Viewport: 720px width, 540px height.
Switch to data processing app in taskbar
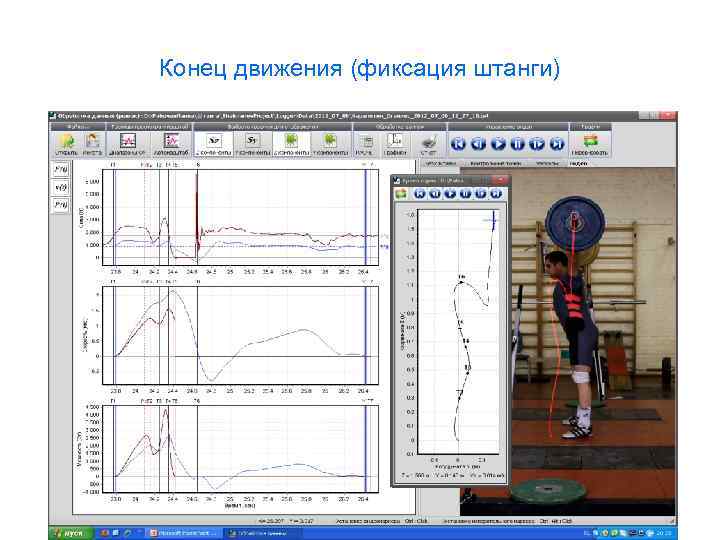[262, 533]
